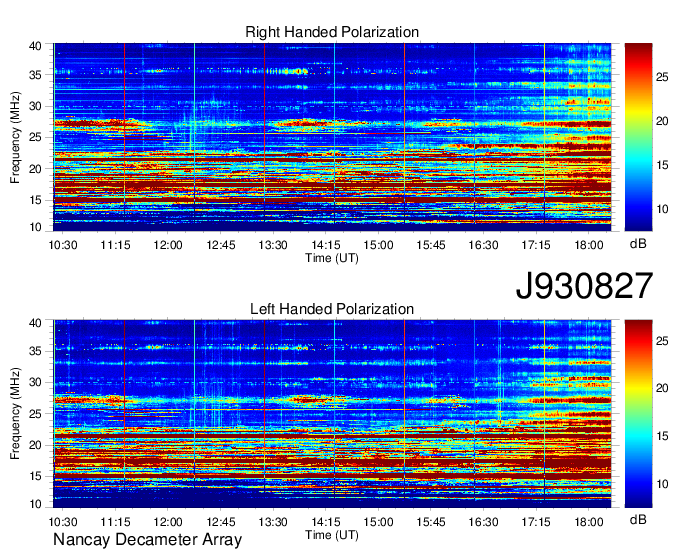Click the 20 MHz tick of Left Handed plot
Viewport: 680px width, 552px height.
tap(35, 445)
